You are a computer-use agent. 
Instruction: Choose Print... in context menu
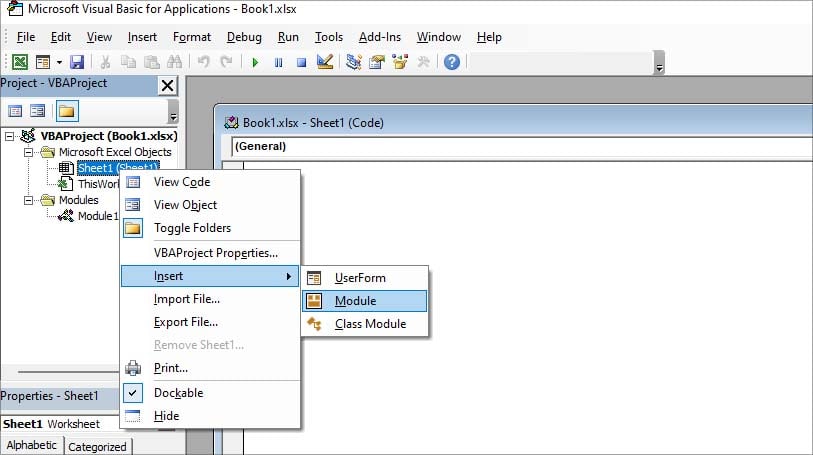pyautogui.click(x=210, y=368)
